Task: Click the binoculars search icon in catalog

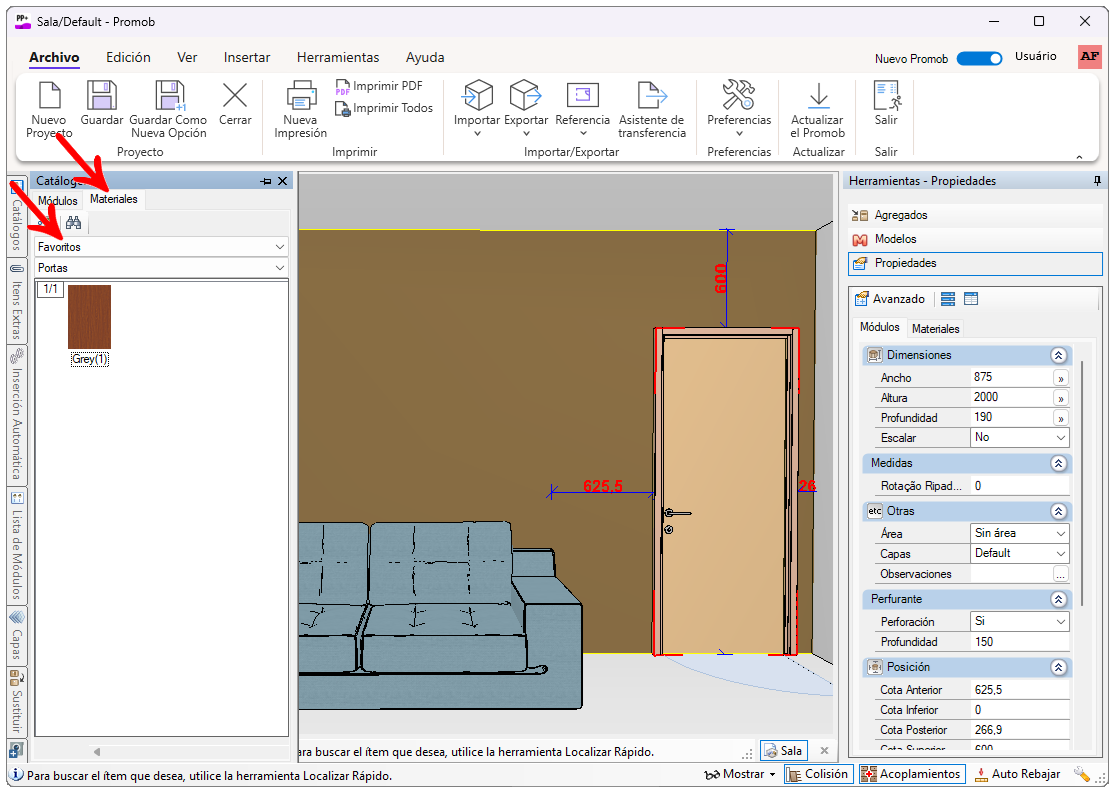Action: coord(73,223)
